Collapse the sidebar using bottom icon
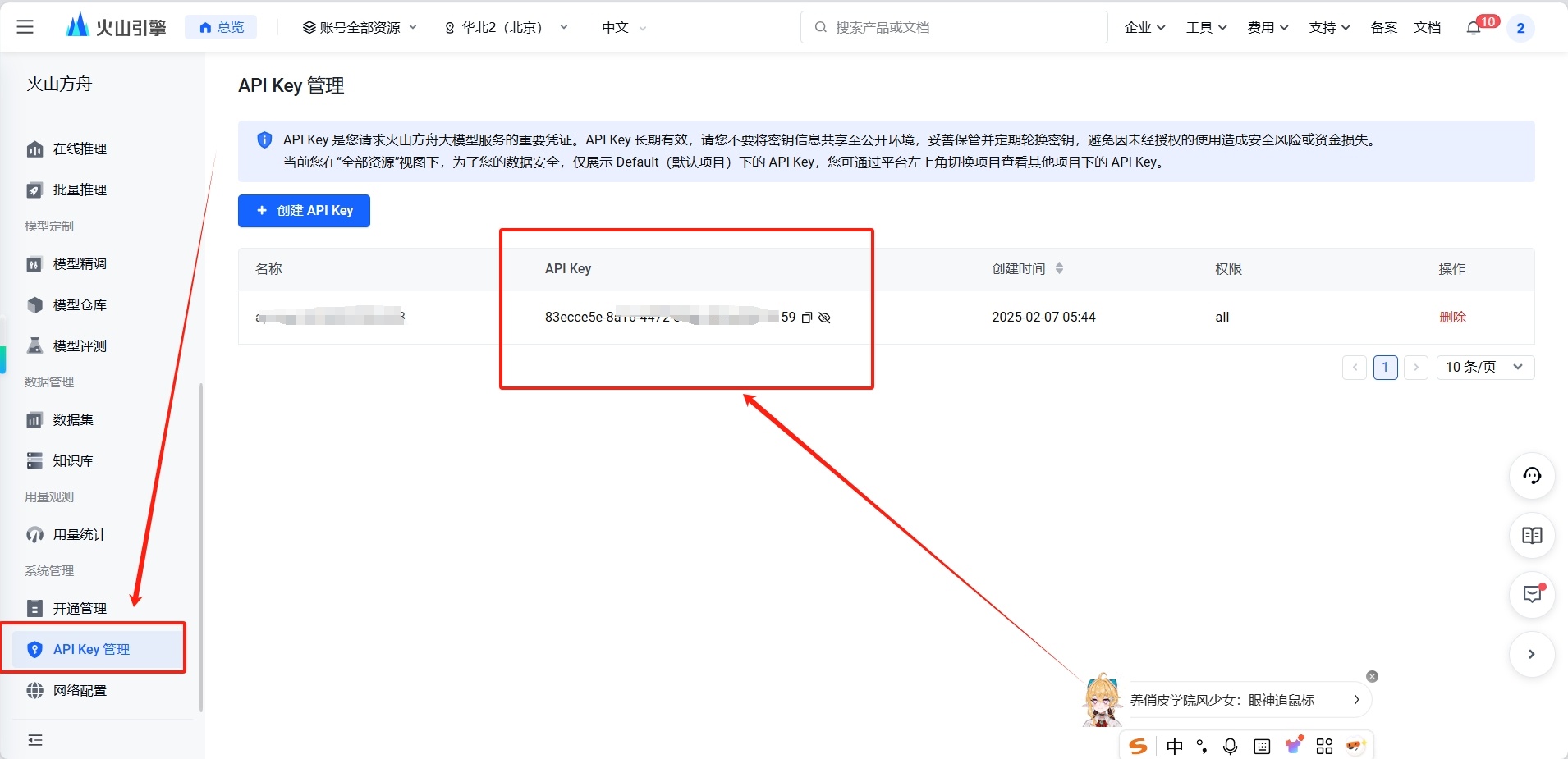The height and width of the screenshot is (759, 1568). [x=35, y=740]
